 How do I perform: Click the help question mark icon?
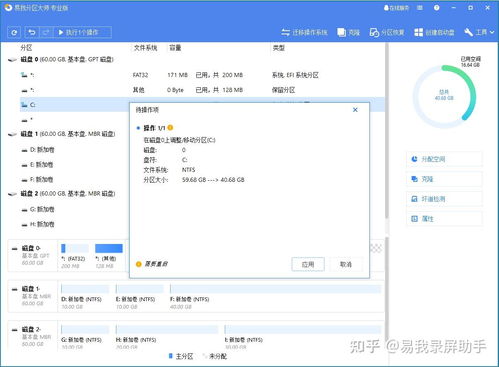pos(437,8)
